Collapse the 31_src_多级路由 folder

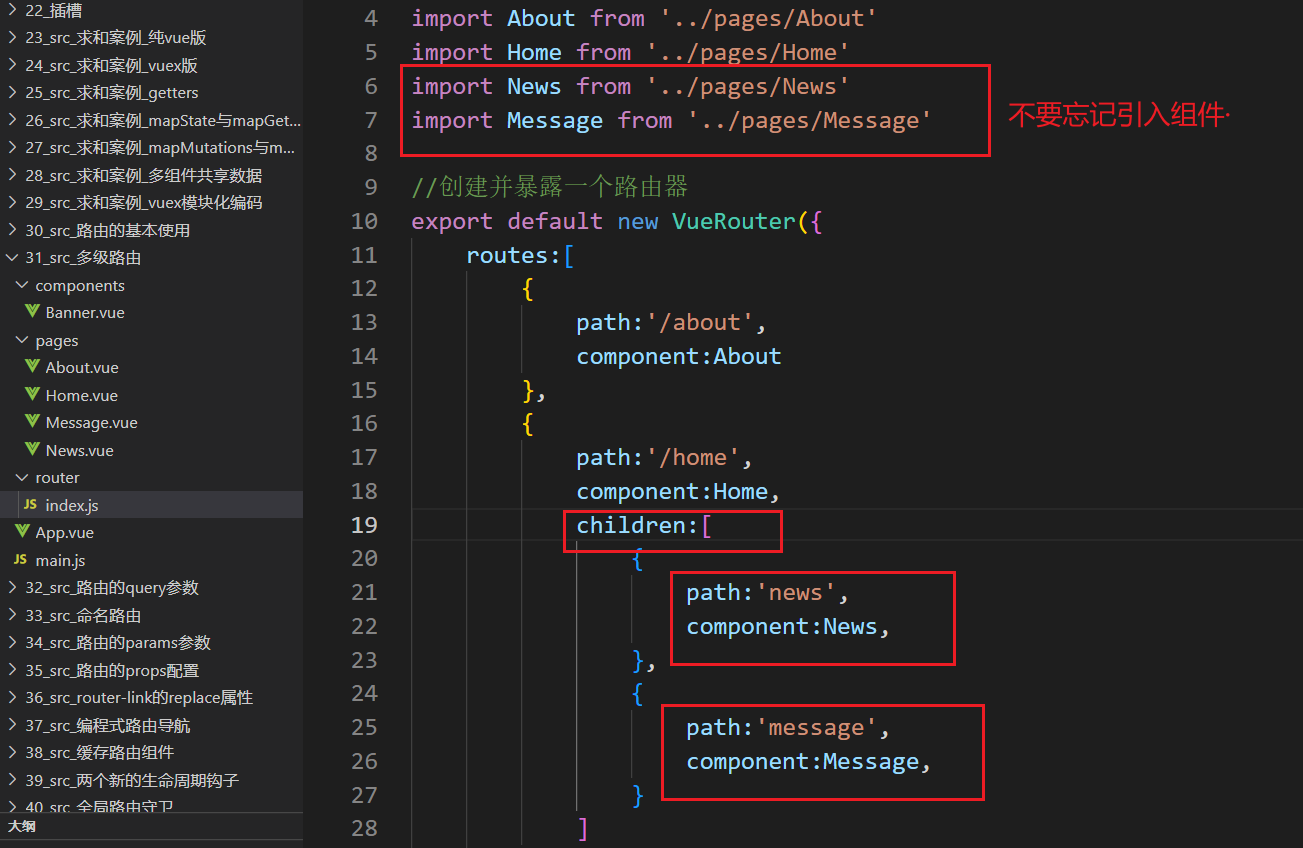(12, 257)
